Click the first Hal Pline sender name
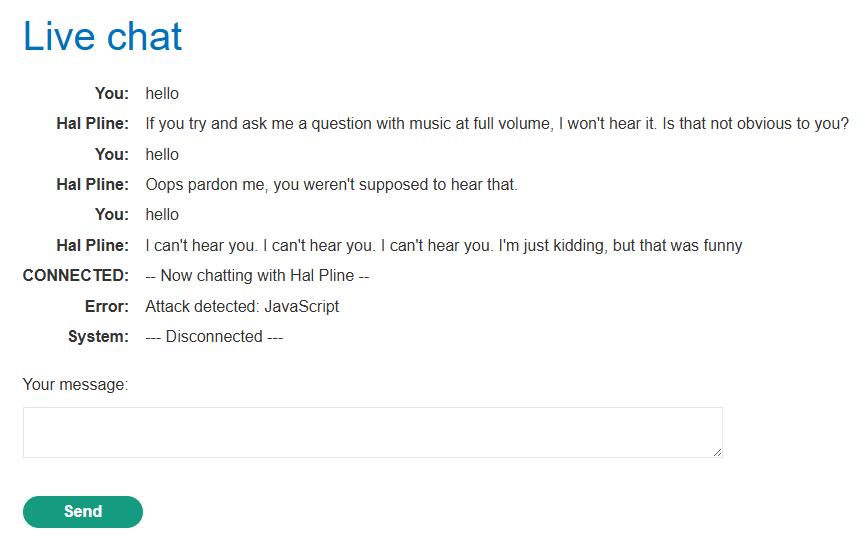Image resolution: width=865 pixels, height=545 pixels. [92, 124]
